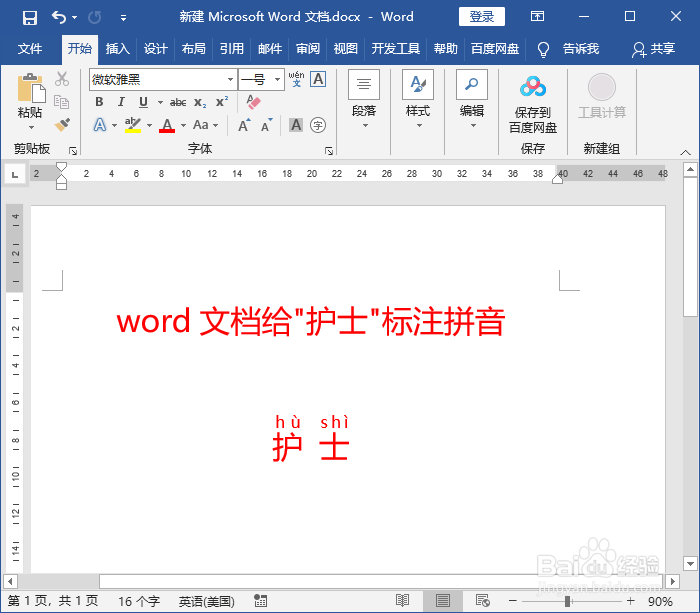The height and width of the screenshot is (613, 700).
Task: Undo the last action
Action: (x=59, y=17)
